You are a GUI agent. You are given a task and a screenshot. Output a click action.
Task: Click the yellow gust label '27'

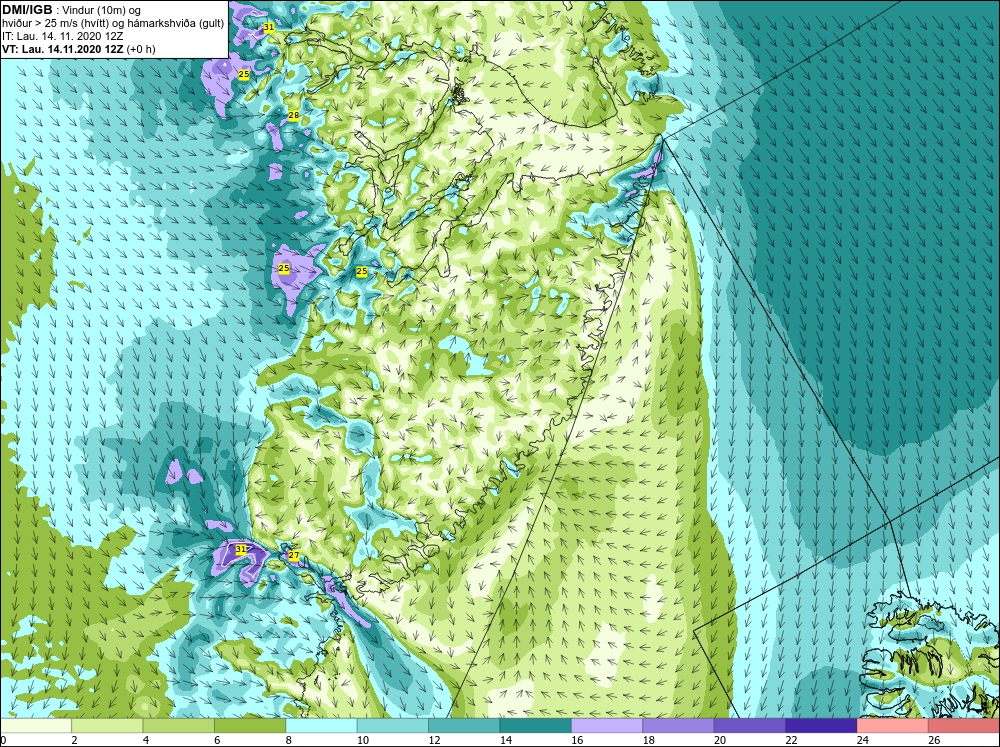pyautogui.click(x=293, y=556)
